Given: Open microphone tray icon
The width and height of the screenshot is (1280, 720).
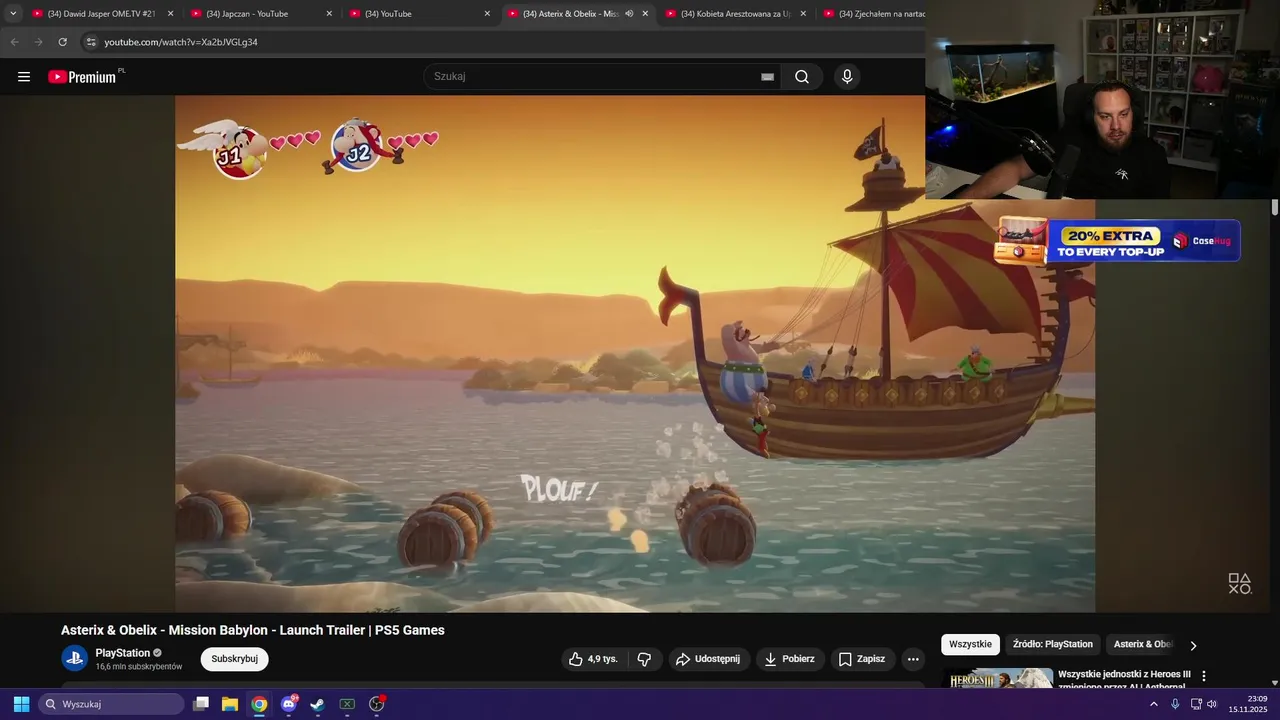Looking at the screenshot, I should 1175,704.
